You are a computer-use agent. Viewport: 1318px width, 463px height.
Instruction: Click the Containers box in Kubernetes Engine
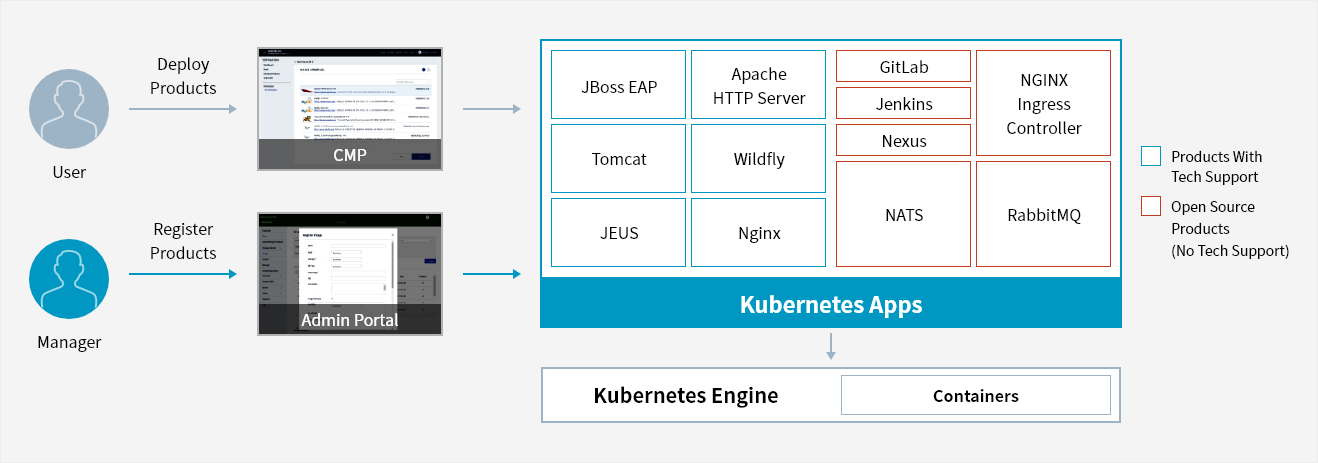tap(976, 395)
